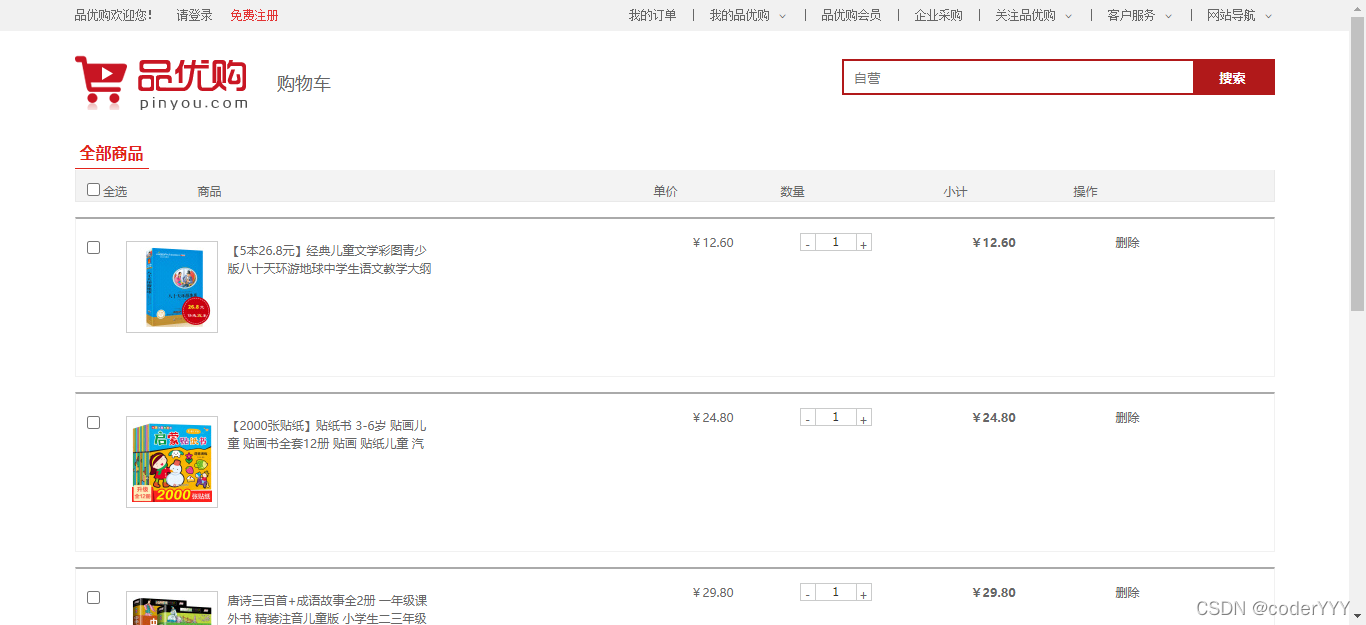This screenshot has width=1366, height=625.
Task: Click the search input field containing 自营
Action: [1018, 77]
